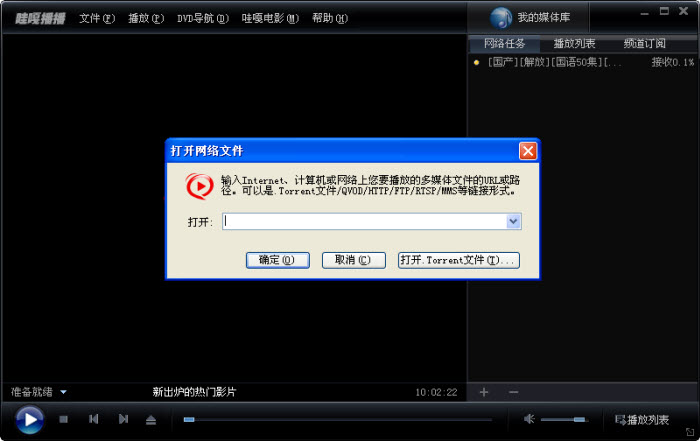Stop playback with the square button

[x=63, y=420]
